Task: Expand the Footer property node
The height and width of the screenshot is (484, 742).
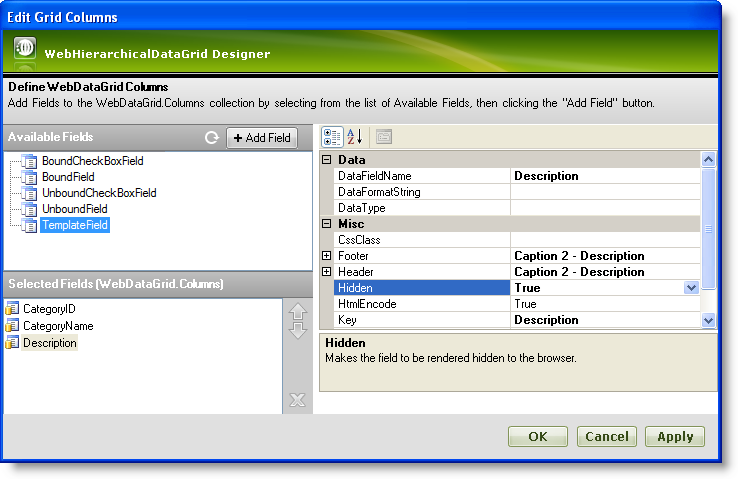Action: pyautogui.click(x=327, y=256)
